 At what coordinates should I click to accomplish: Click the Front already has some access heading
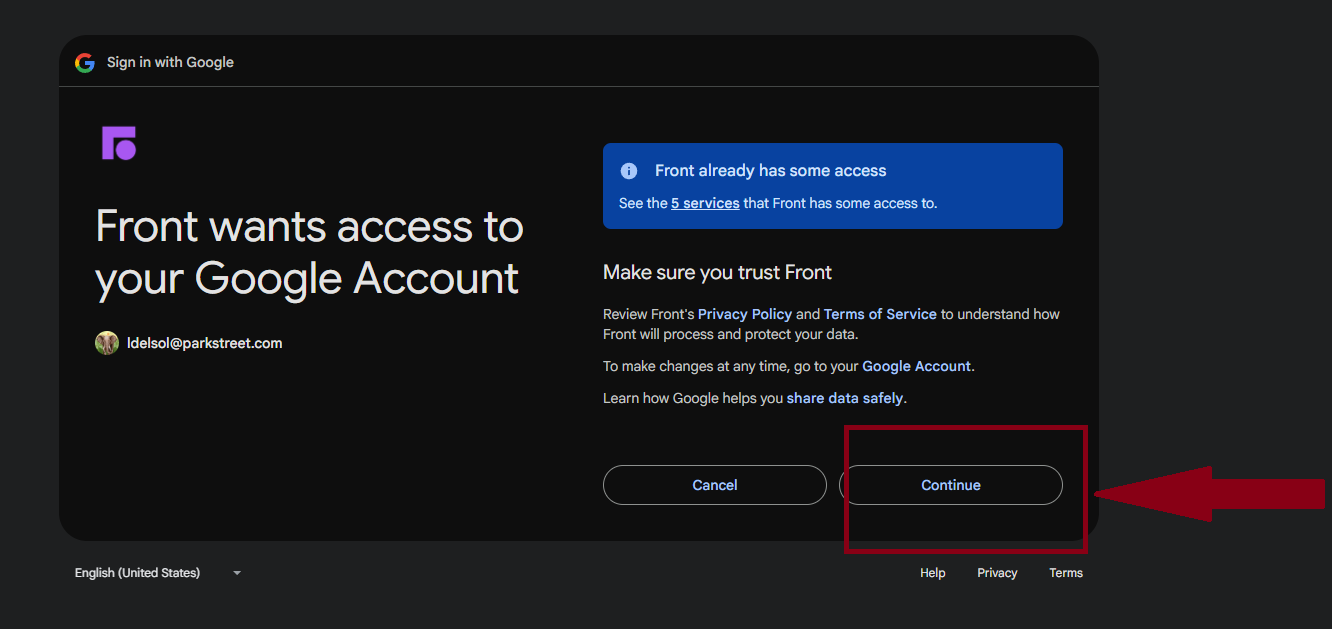coord(771,171)
